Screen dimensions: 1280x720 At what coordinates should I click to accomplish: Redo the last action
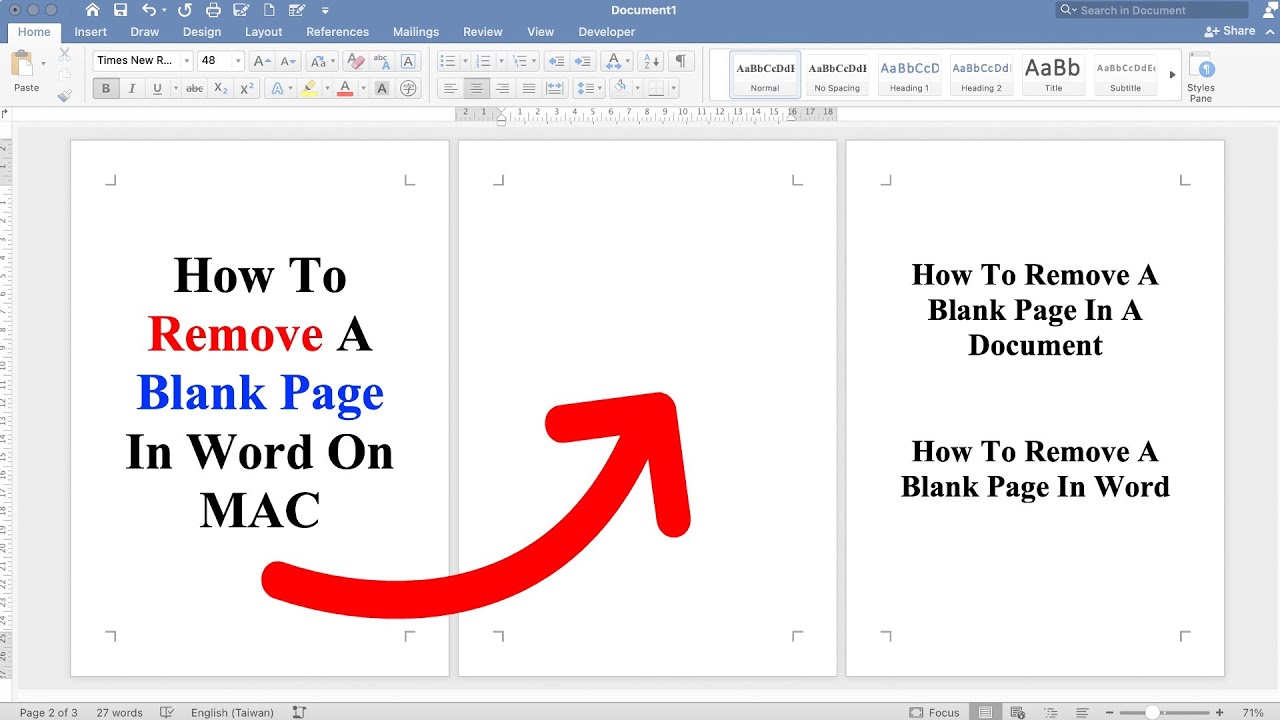click(x=184, y=10)
